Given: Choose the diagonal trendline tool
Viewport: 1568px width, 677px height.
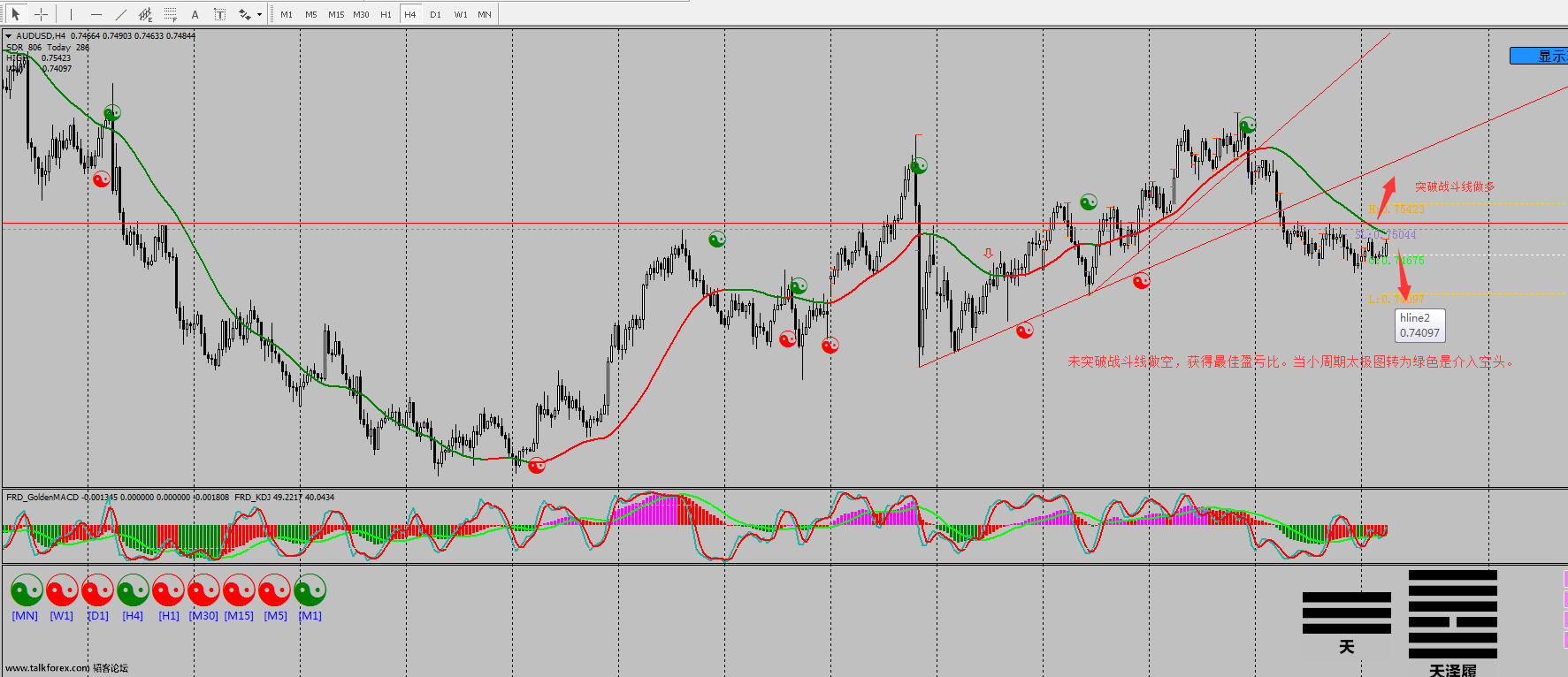Looking at the screenshot, I should 121,14.
